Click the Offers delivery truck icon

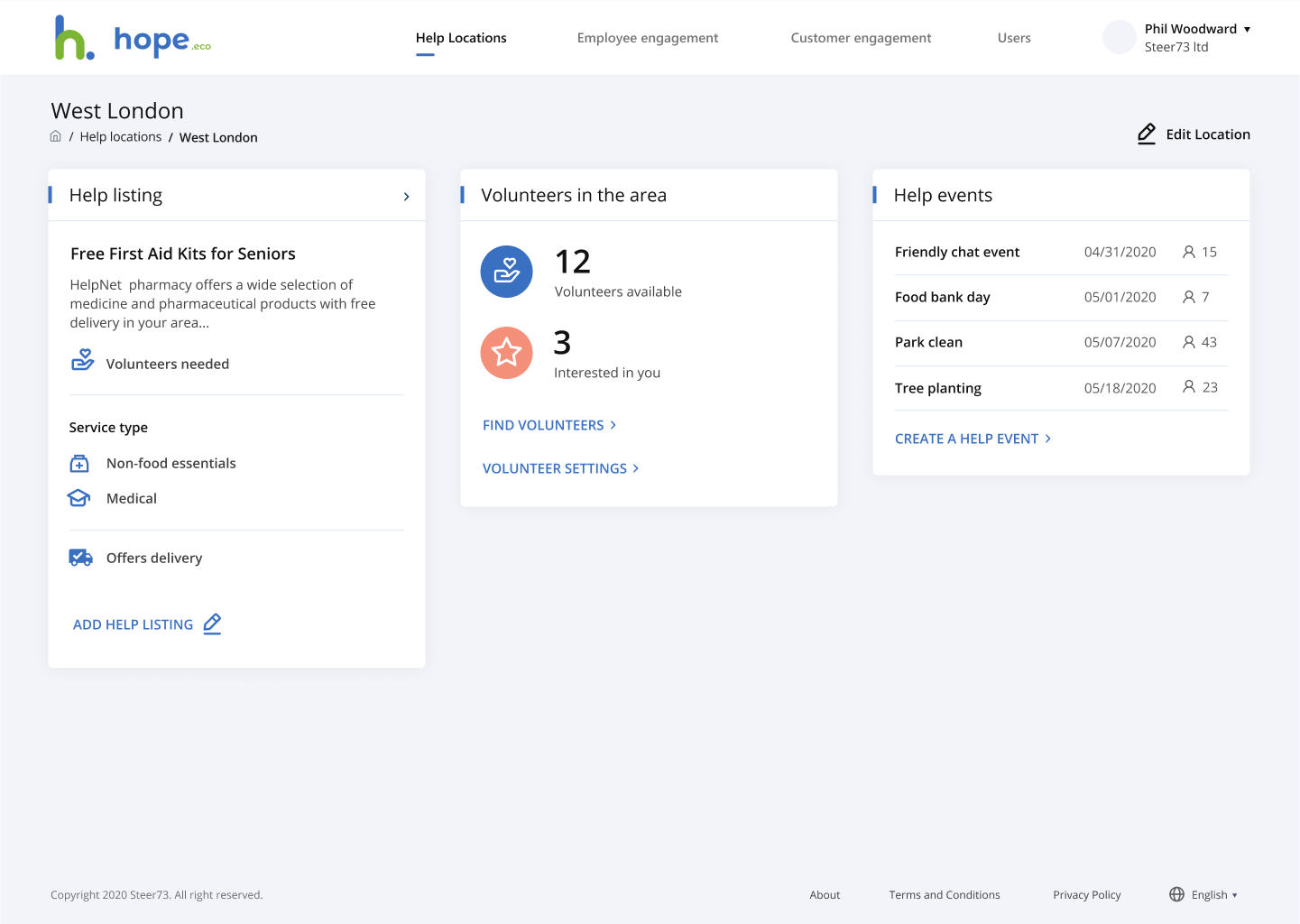coord(81,558)
